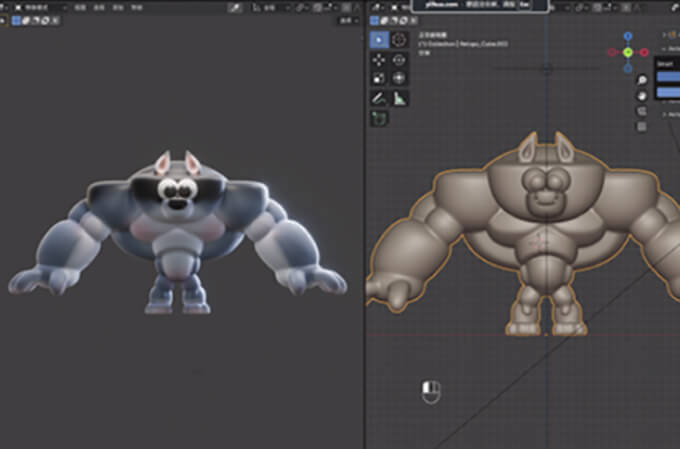Toggle camera view in right viewport
This screenshot has height=449, width=680.
(641, 111)
